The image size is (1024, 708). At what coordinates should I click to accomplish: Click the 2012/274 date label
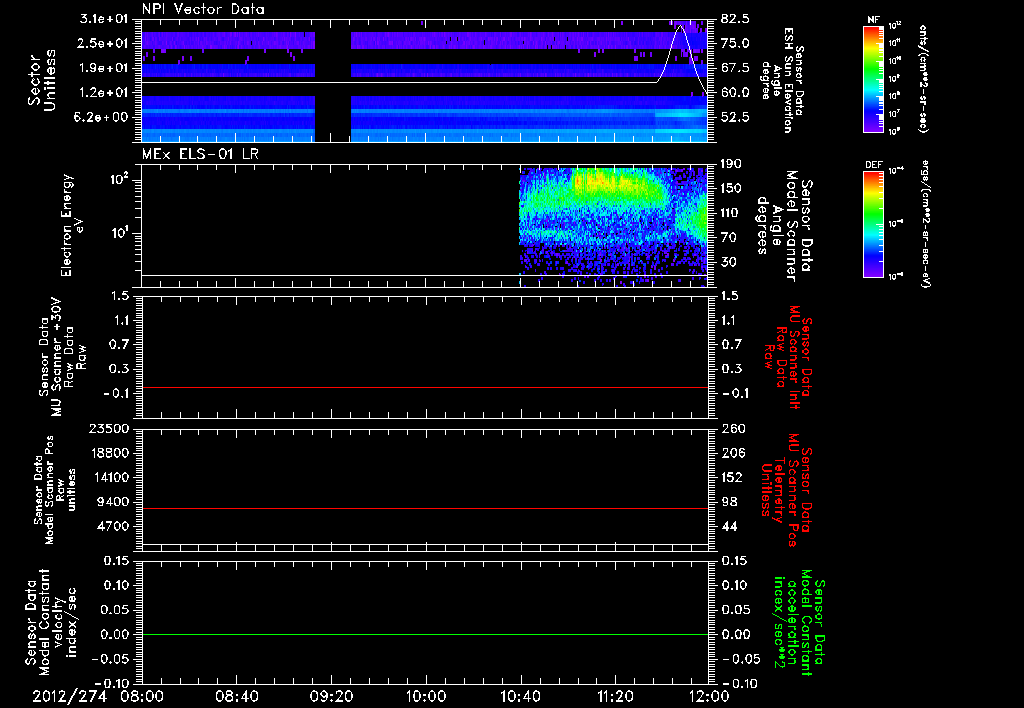tap(69, 696)
